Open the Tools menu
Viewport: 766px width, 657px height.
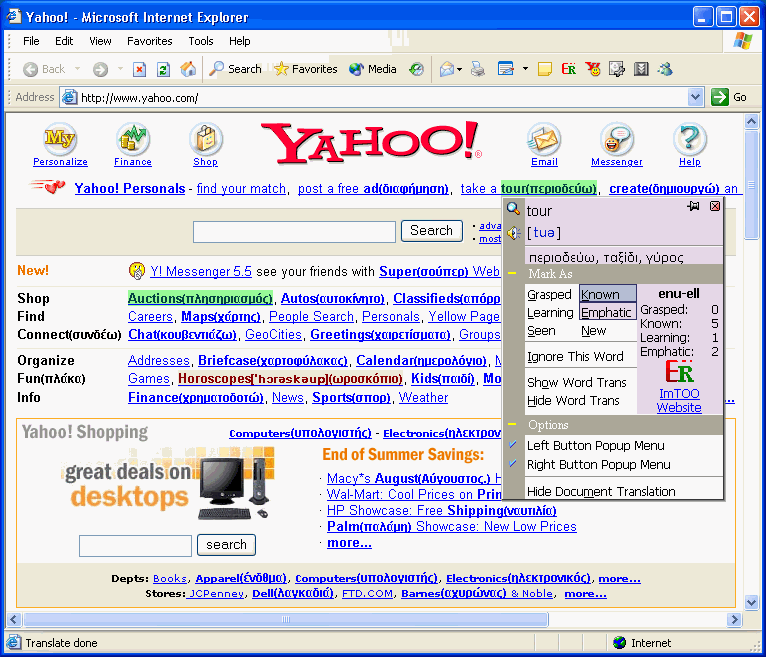click(201, 41)
